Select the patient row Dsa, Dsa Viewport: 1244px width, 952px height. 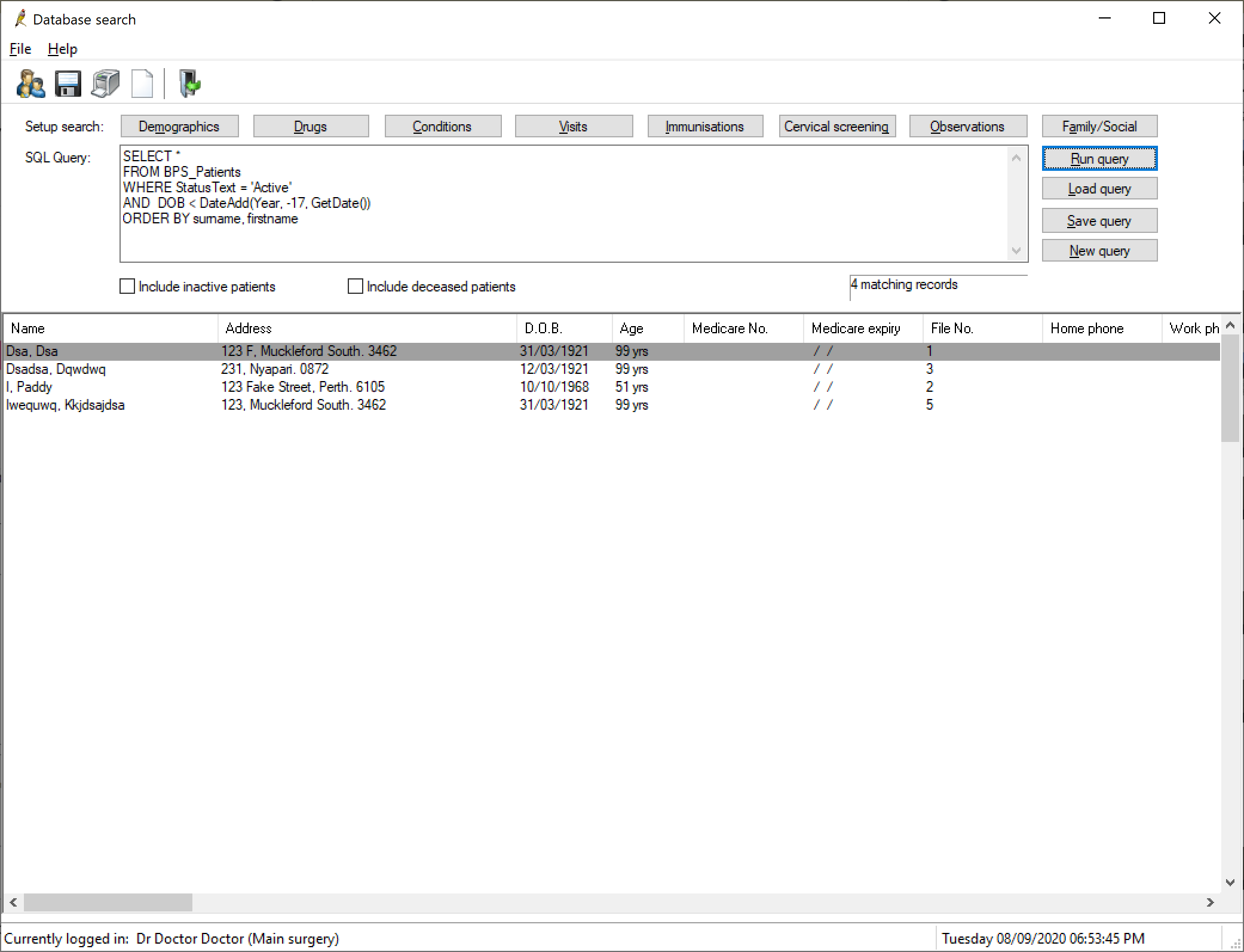[612, 351]
